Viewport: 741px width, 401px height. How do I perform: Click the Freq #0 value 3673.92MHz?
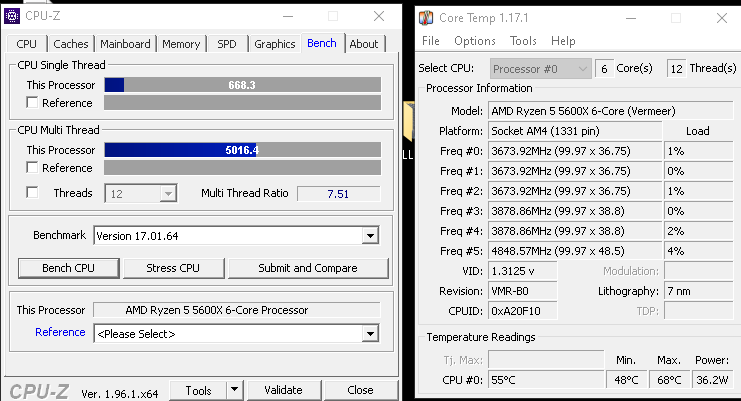coord(575,151)
